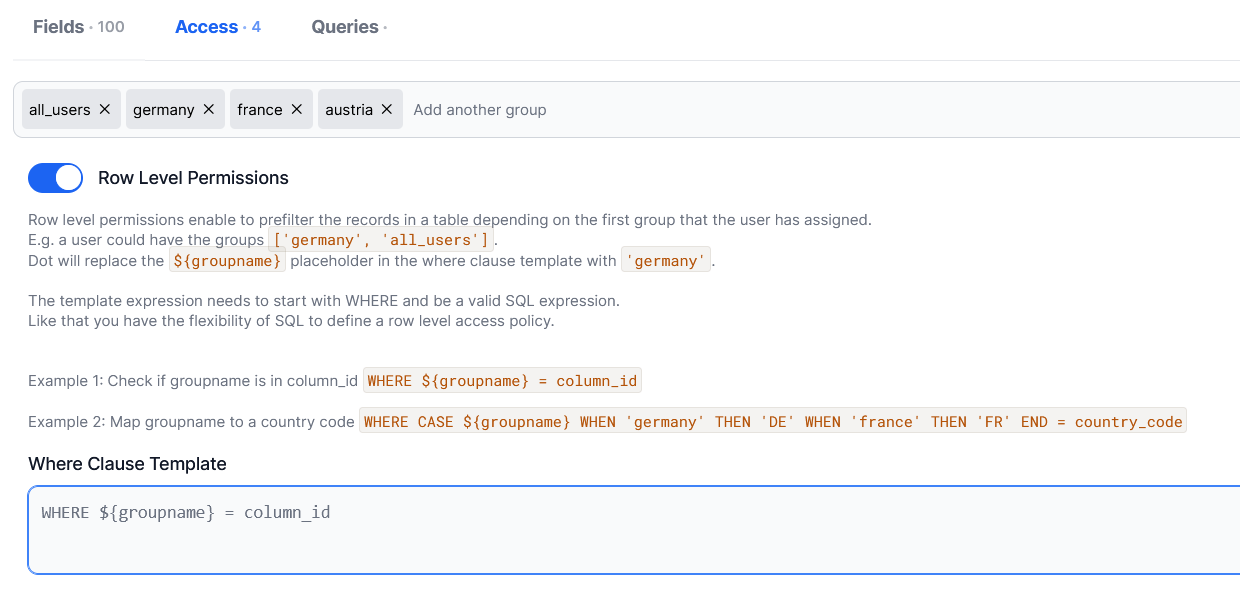The image size is (1240, 593).
Task: Click the austria chip label
Action: pos(349,110)
